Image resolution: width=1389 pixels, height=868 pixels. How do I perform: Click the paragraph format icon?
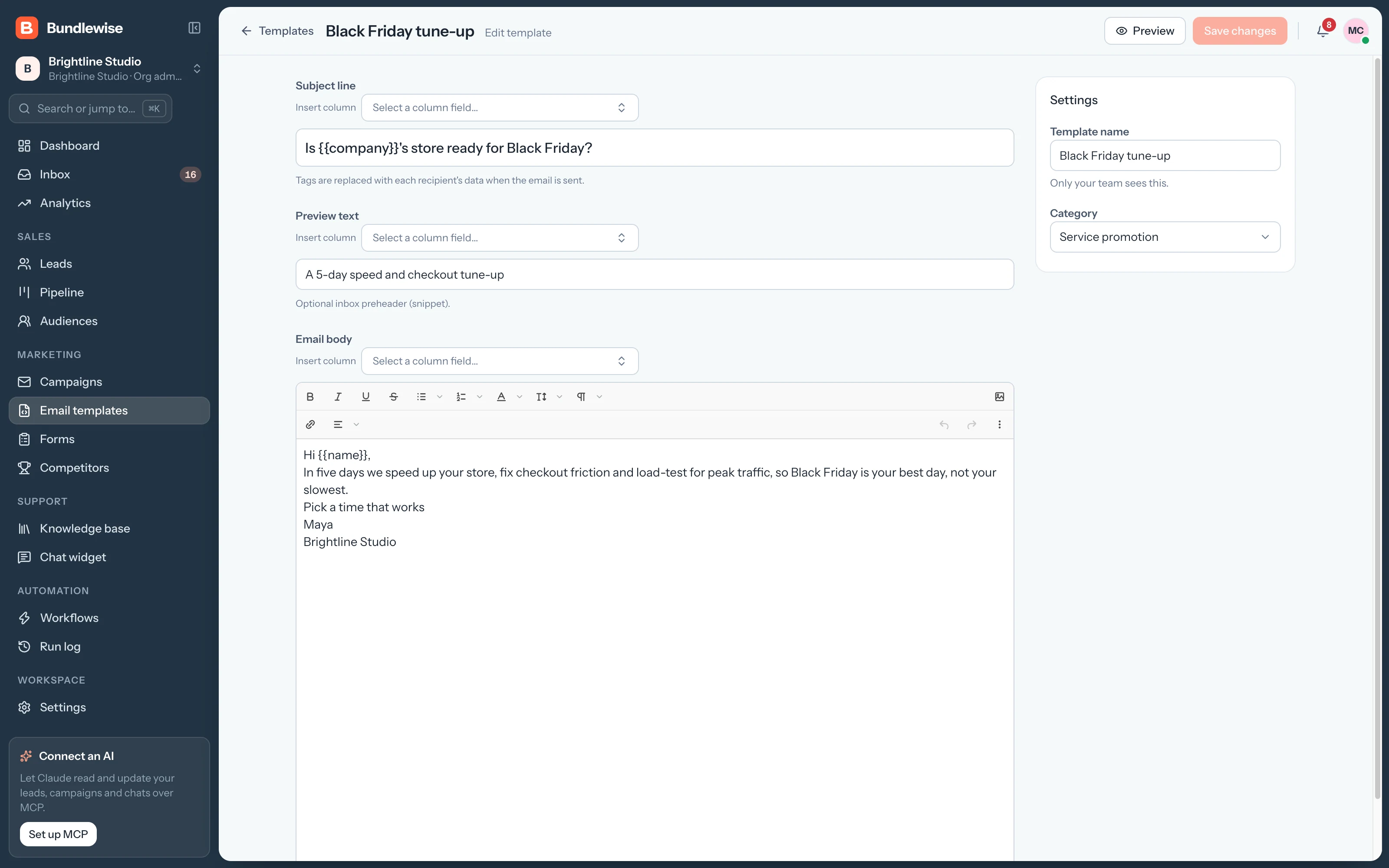[x=581, y=397]
